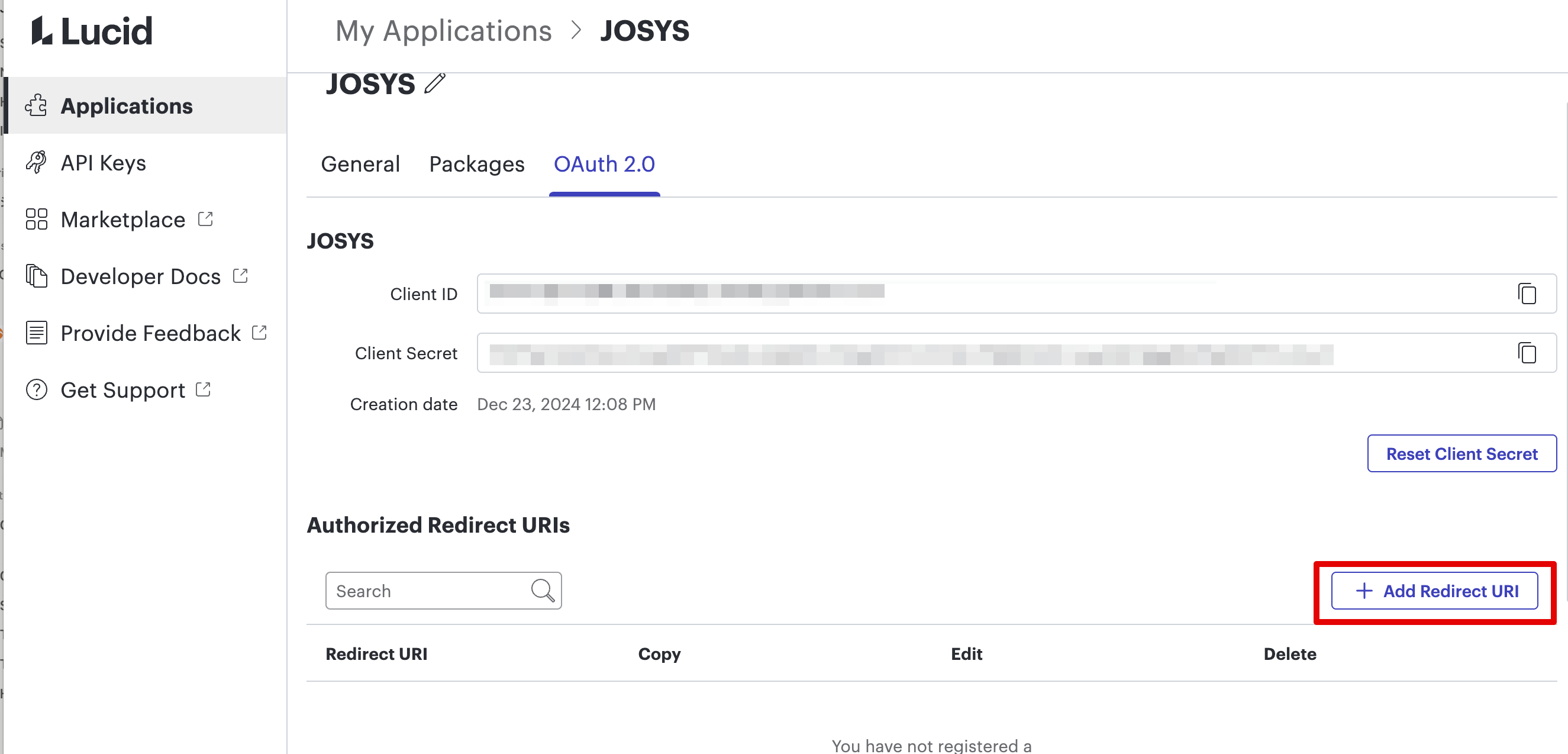1568x754 pixels.
Task: Click the Developer Docs documents icon
Action: [x=37, y=276]
